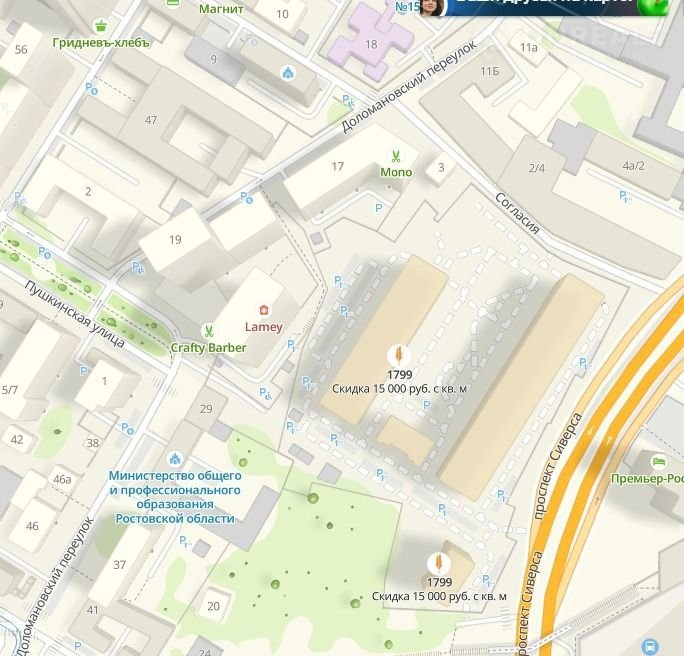
Task: Click the avatar photo in top banner
Action: tap(433, 6)
